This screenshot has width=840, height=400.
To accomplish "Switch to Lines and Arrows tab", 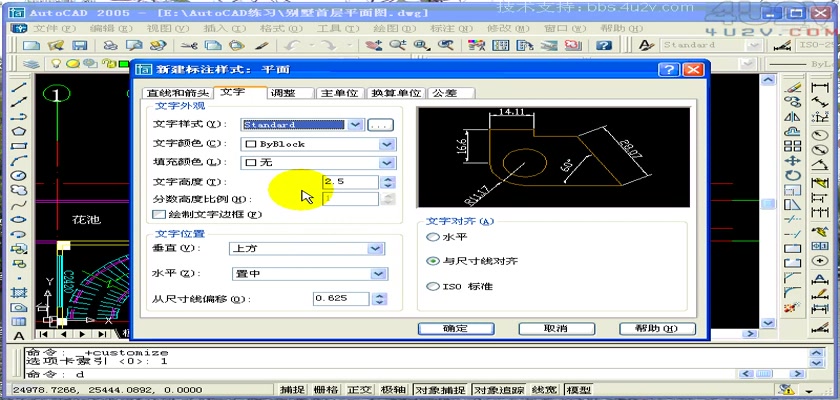I will click(178, 93).
